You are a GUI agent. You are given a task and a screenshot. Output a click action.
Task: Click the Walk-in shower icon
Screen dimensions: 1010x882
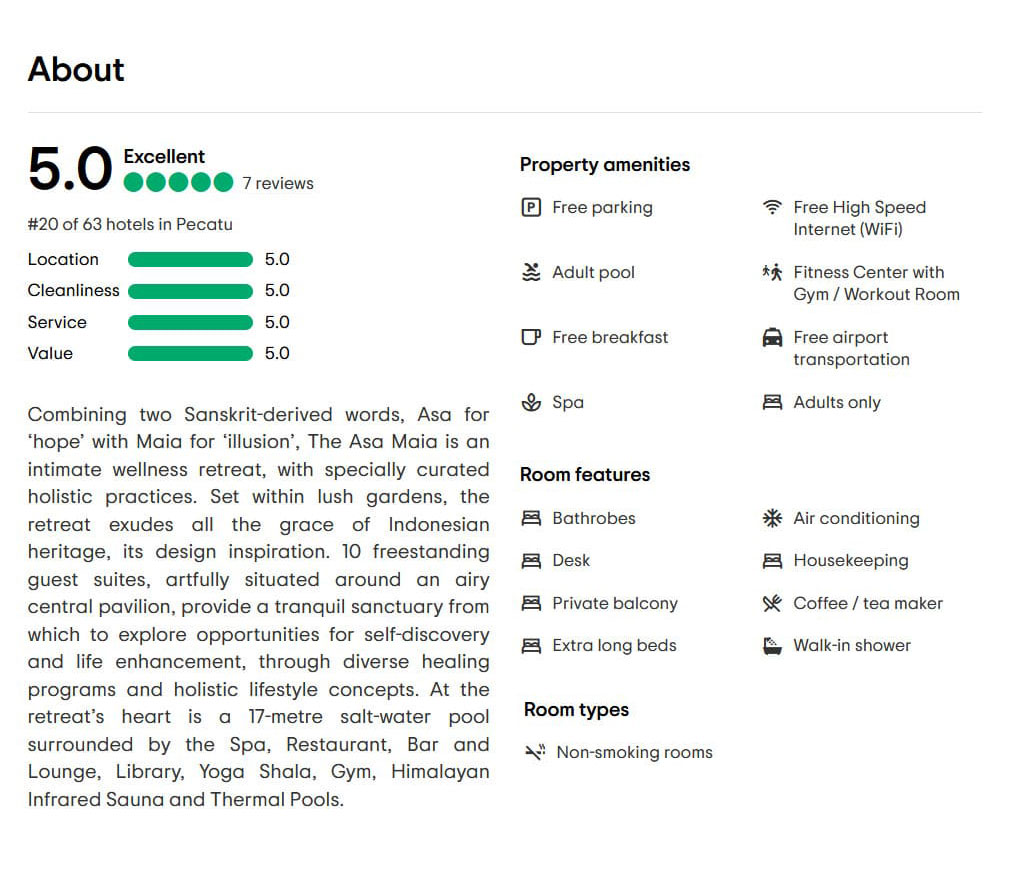[772, 646]
